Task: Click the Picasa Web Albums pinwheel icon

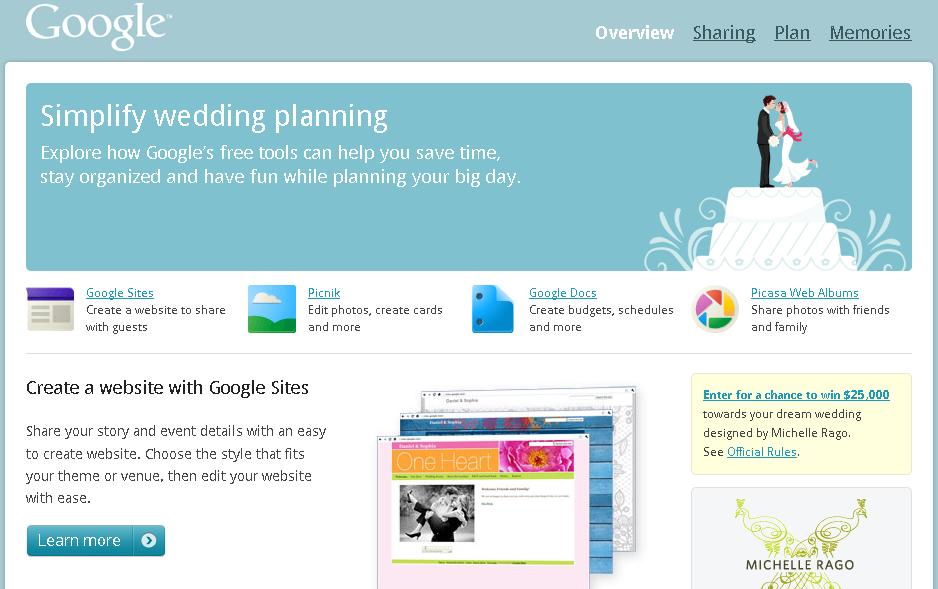Action: (714, 309)
